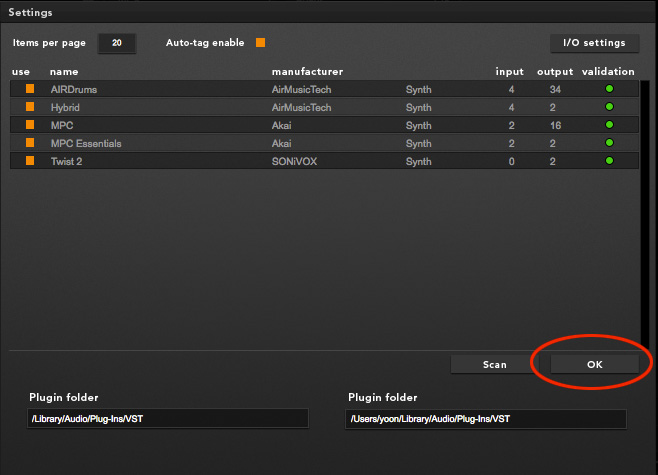Click the green validation indicator for AIRDrums
Viewport: 658px width, 475px height.
pos(609,89)
